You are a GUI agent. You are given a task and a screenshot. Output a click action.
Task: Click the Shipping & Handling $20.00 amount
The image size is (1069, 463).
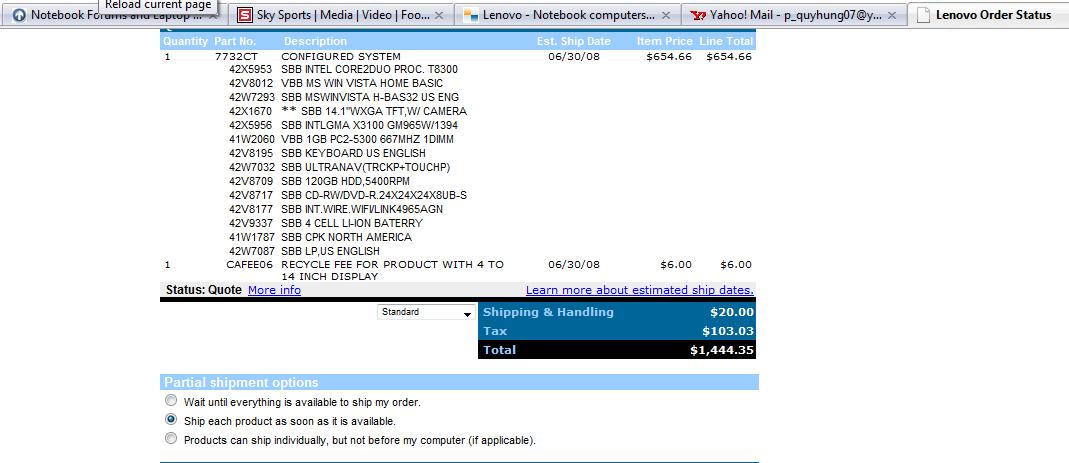[x=732, y=312]
